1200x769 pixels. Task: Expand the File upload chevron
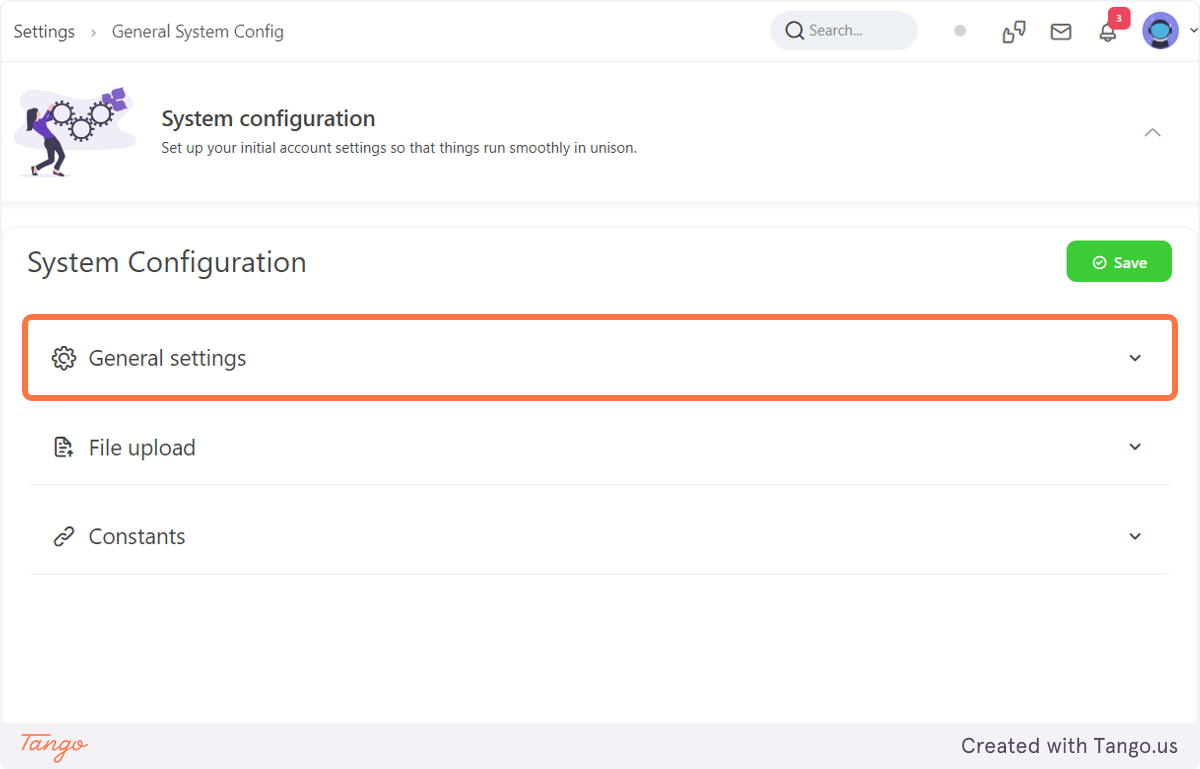click(1135, 447)
